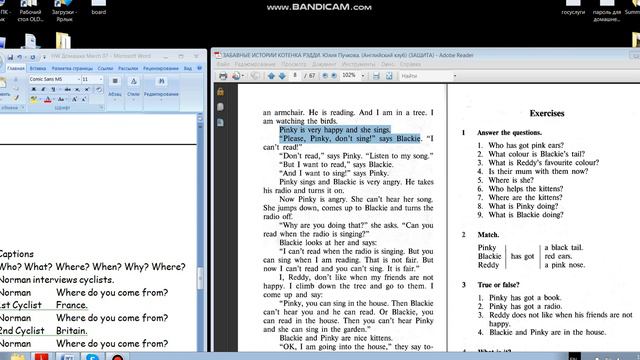Image resolution: width=640 pixels, height=360 pixels.
Task: Apply underline formatting in Word
Action: point(53,89)
